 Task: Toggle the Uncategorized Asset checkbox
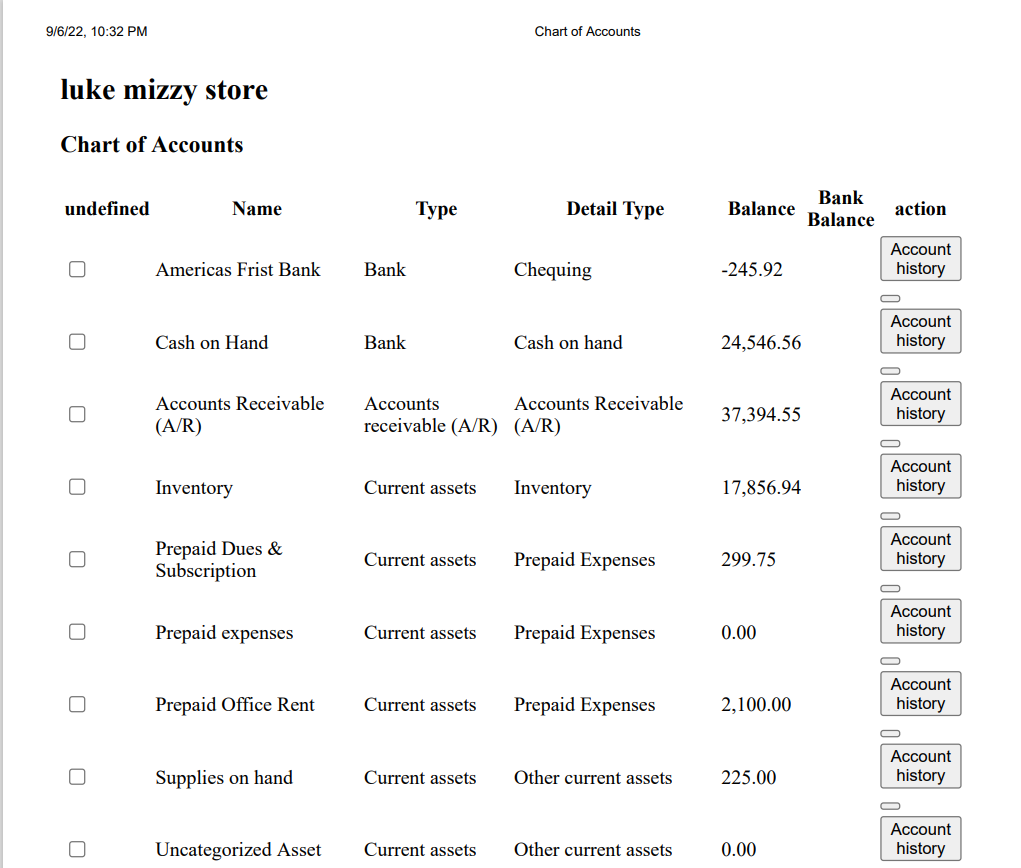pos(77,849)
